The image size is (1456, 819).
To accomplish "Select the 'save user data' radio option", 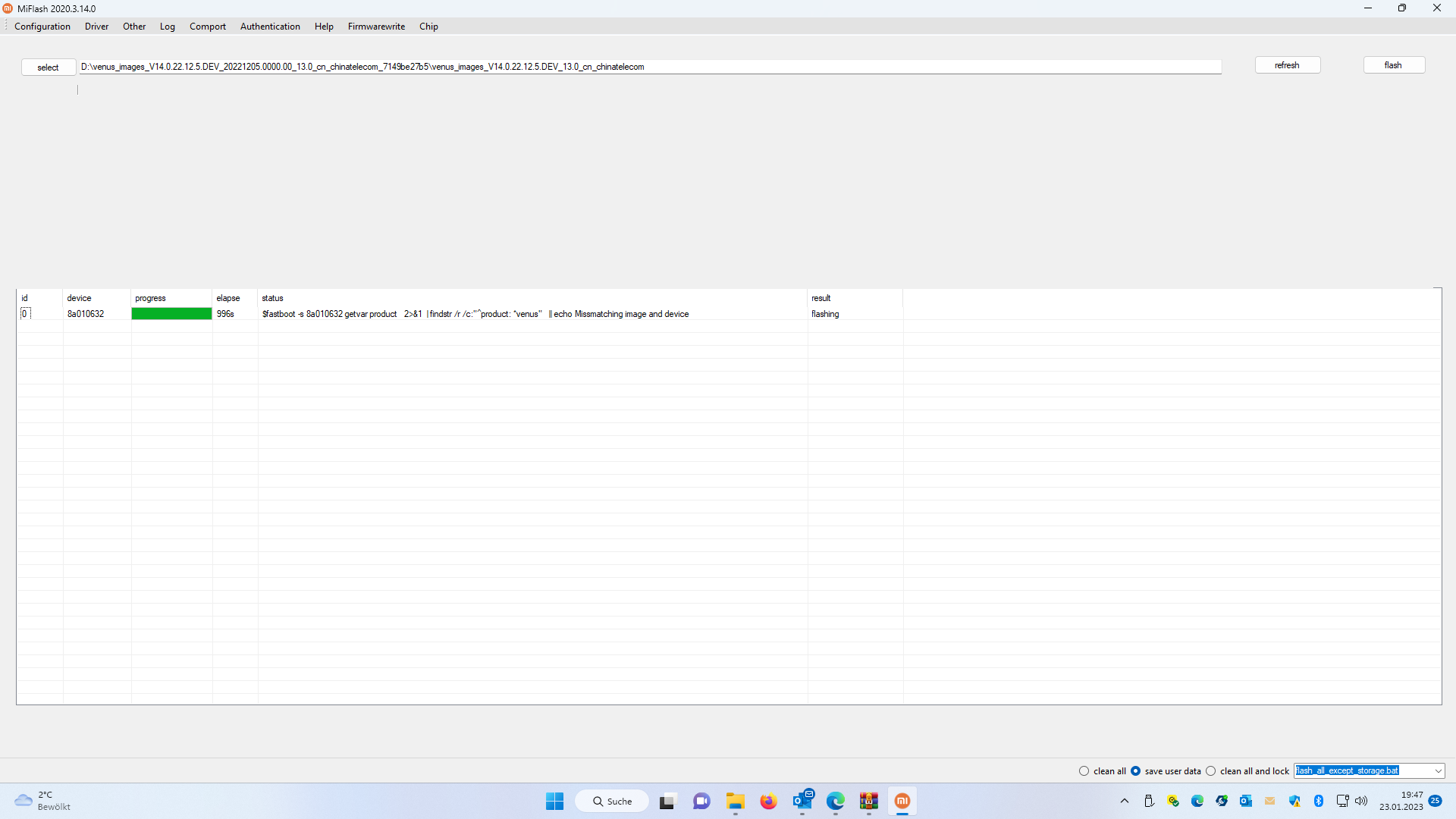I will (1135, 771).
